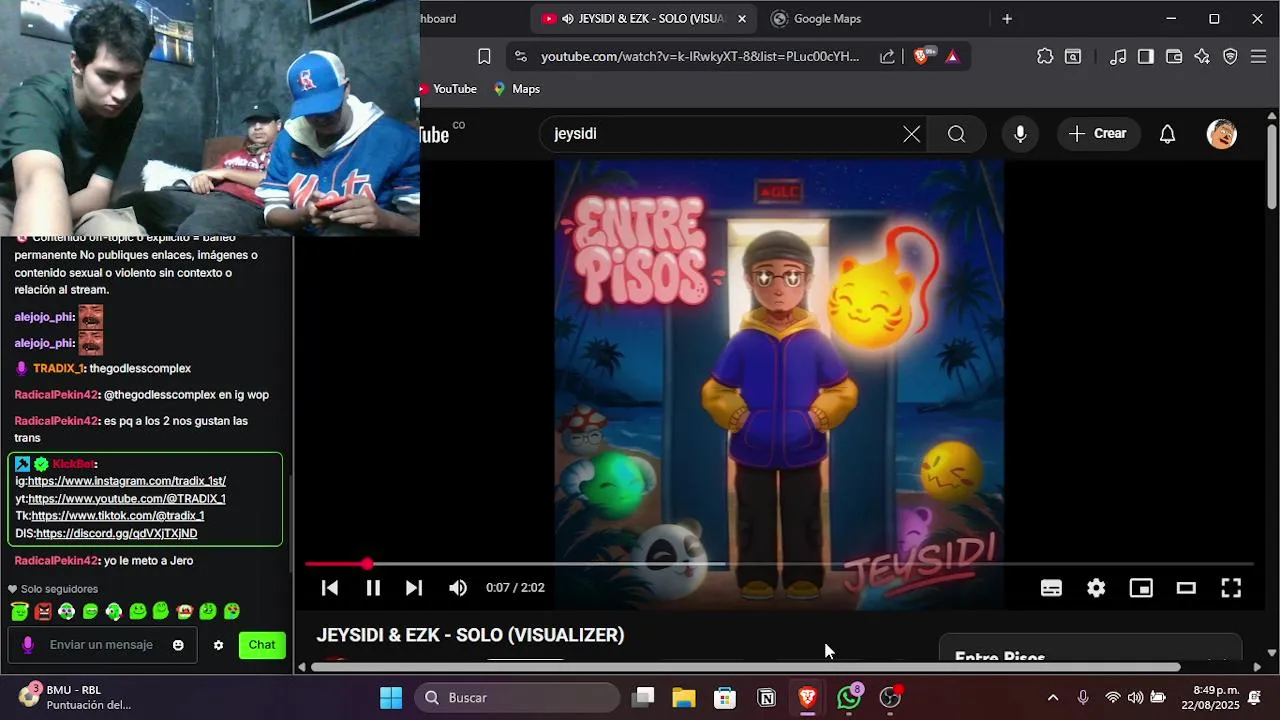Viewport: 1280px width, 720px height.
Task: Click the address bar URL
Action: 700,57
